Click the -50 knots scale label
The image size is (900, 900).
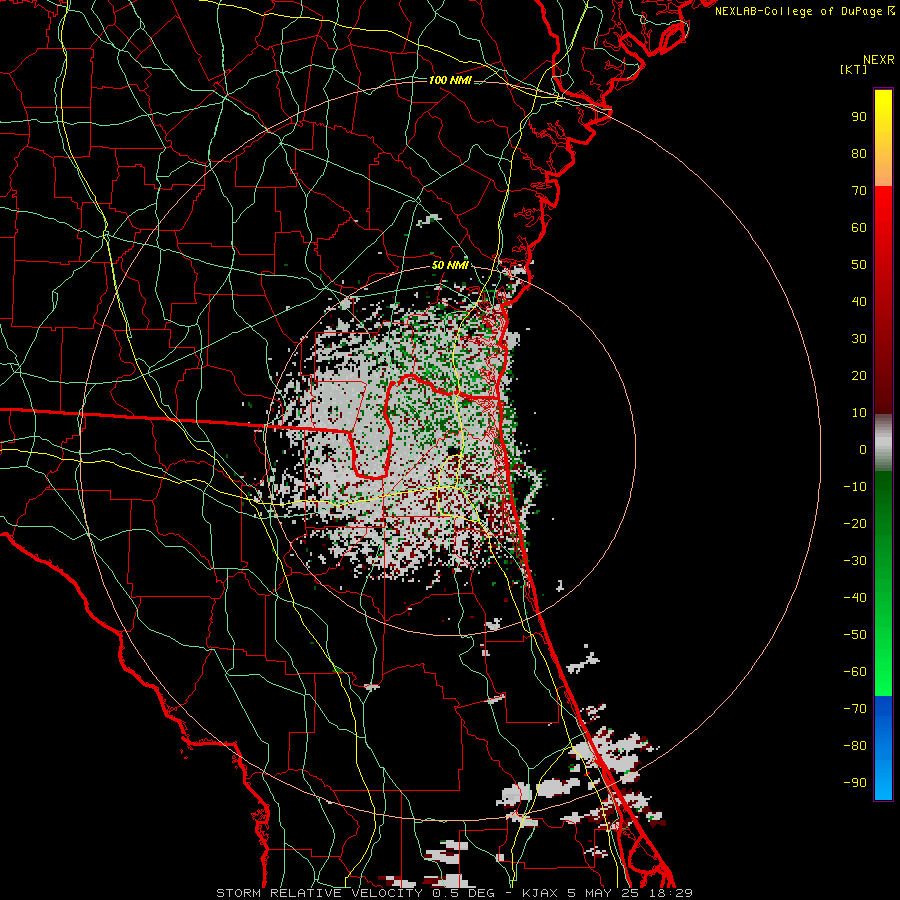point(855,634)
